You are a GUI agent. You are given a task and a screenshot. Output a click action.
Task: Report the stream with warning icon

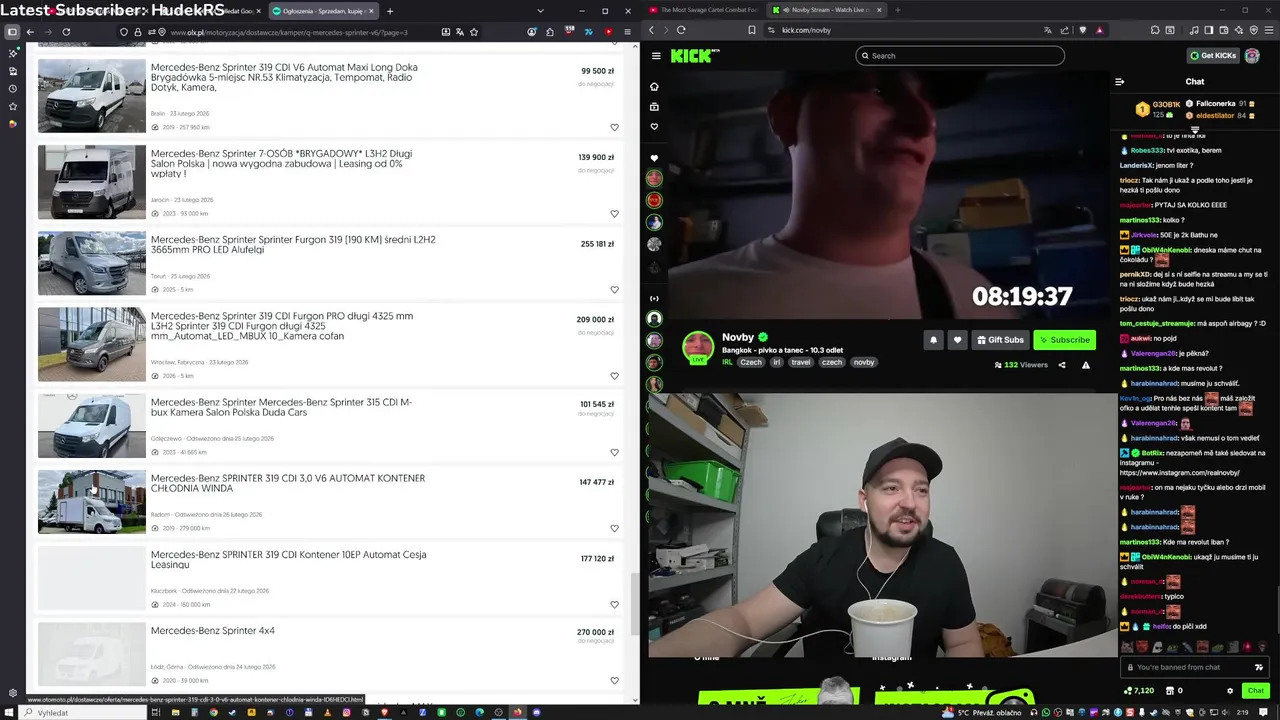pyautogui.click(x=1086, y=365)
